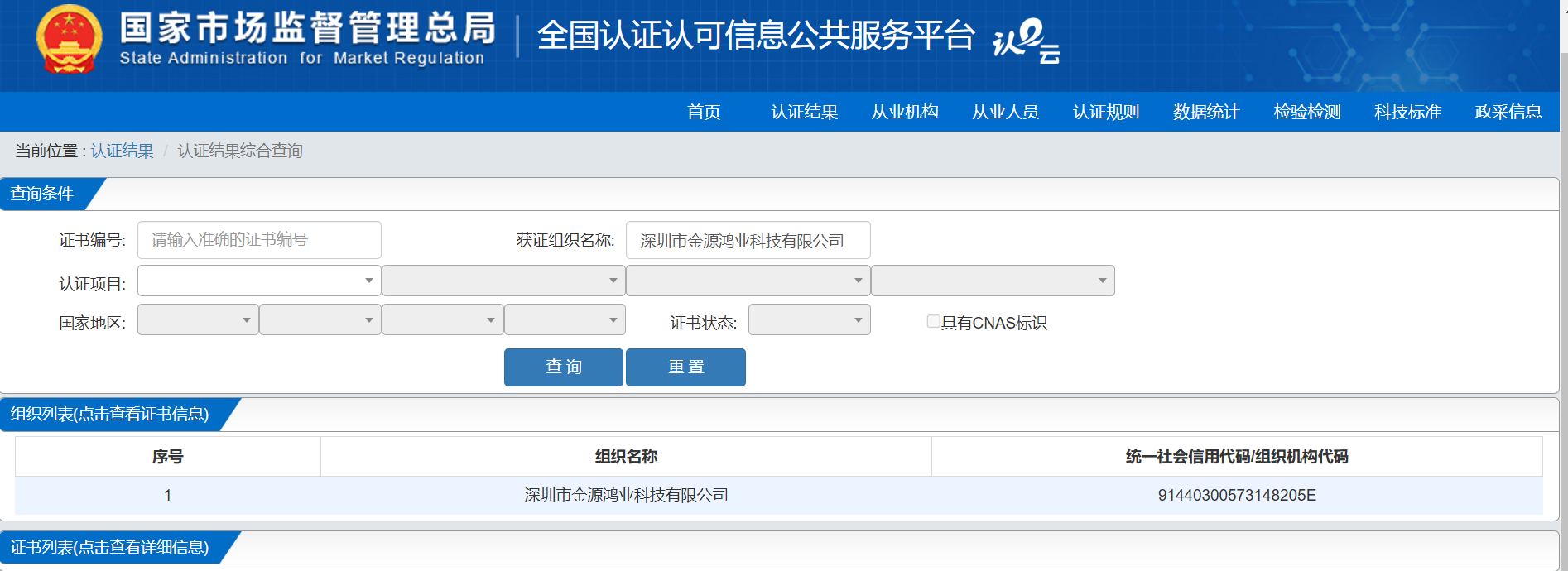This screenshot has width=1568, height=571.
Task: Open the fourth 国家地区 dropdown
Action: 565,319
